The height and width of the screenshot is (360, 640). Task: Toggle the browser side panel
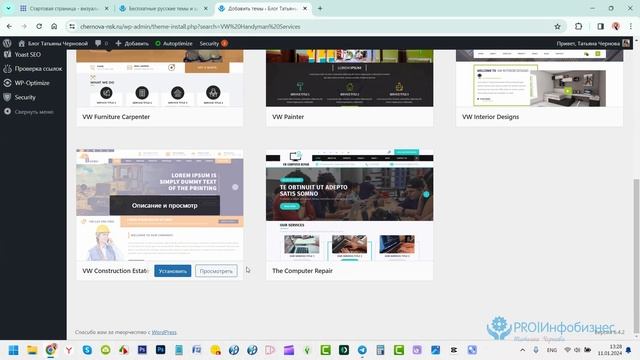click(x=600, y=27)
